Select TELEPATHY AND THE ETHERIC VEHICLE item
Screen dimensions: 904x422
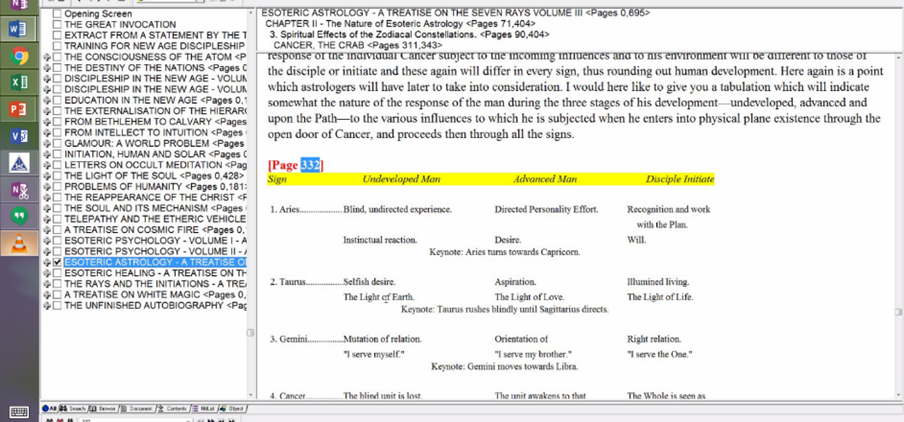pyautogui.click(x=156, y=218)
